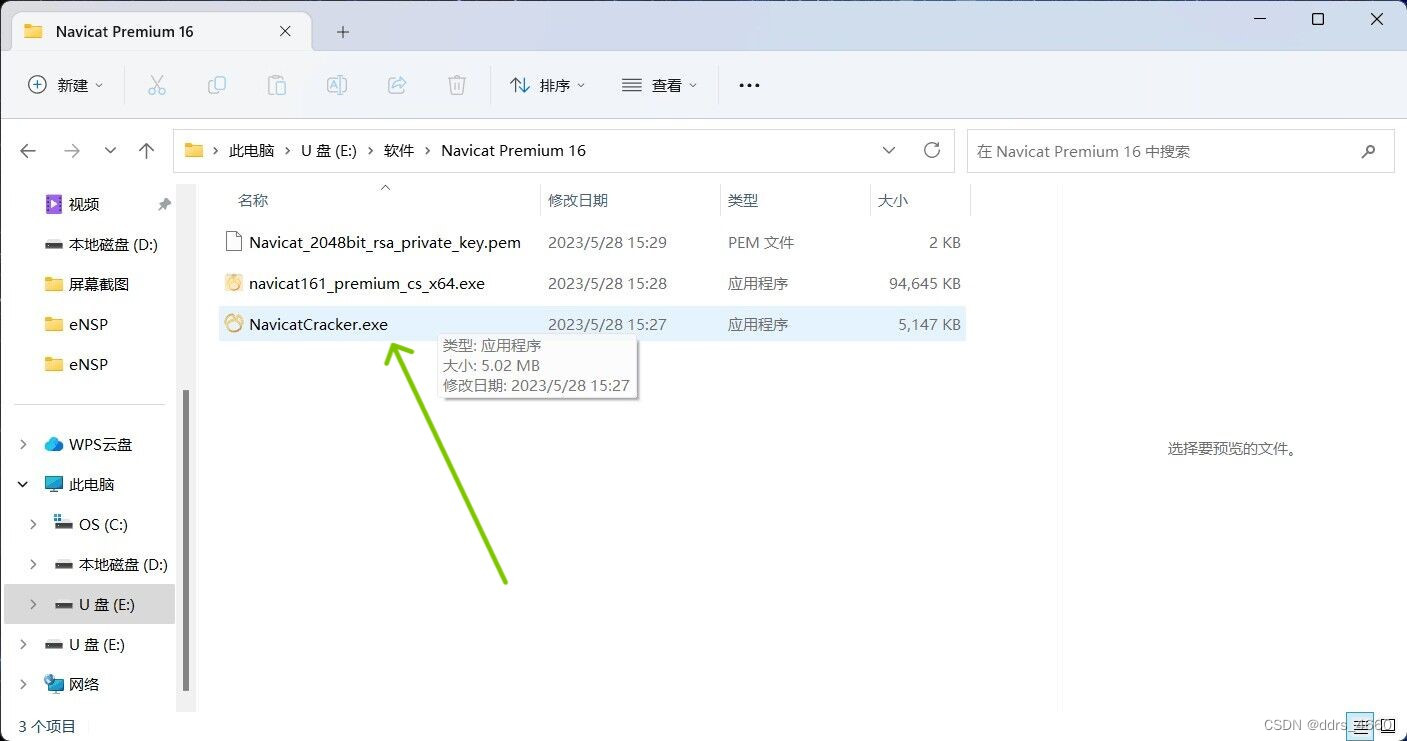Click the sidebar vertical scrollbar
The height and width of the screenshot is (741, 1407).
click(185, 540)
